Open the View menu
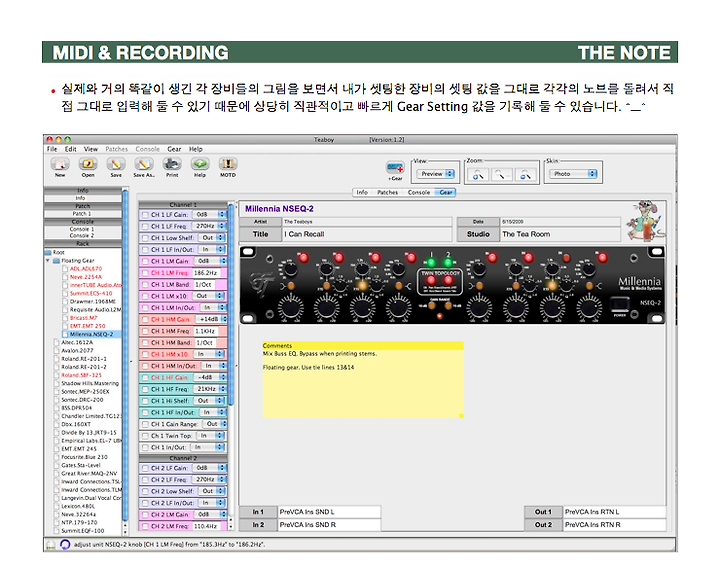 [x=90, y=149]
